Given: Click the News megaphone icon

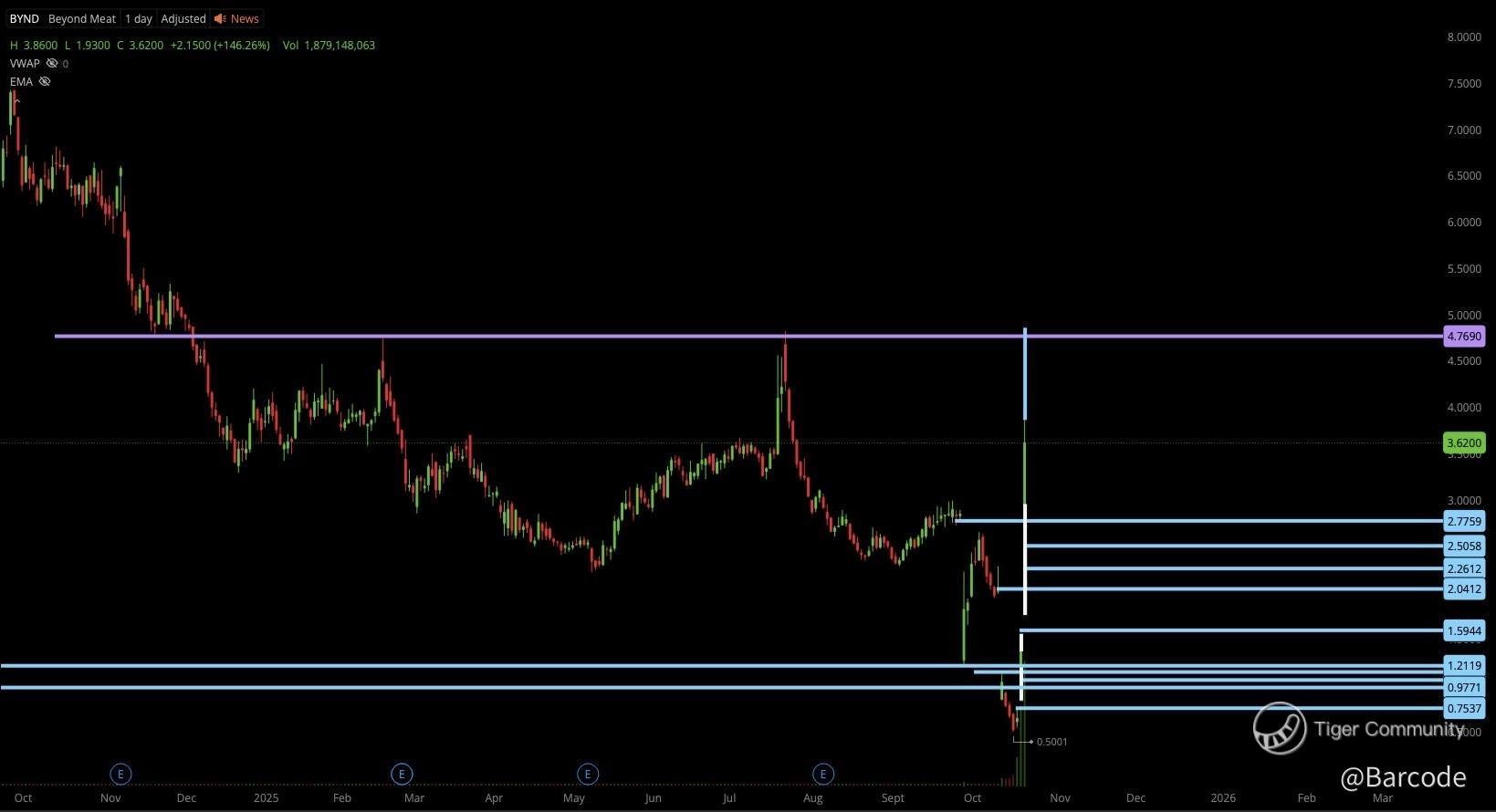Looking at the screenshot, I should [x=220, y=18].
